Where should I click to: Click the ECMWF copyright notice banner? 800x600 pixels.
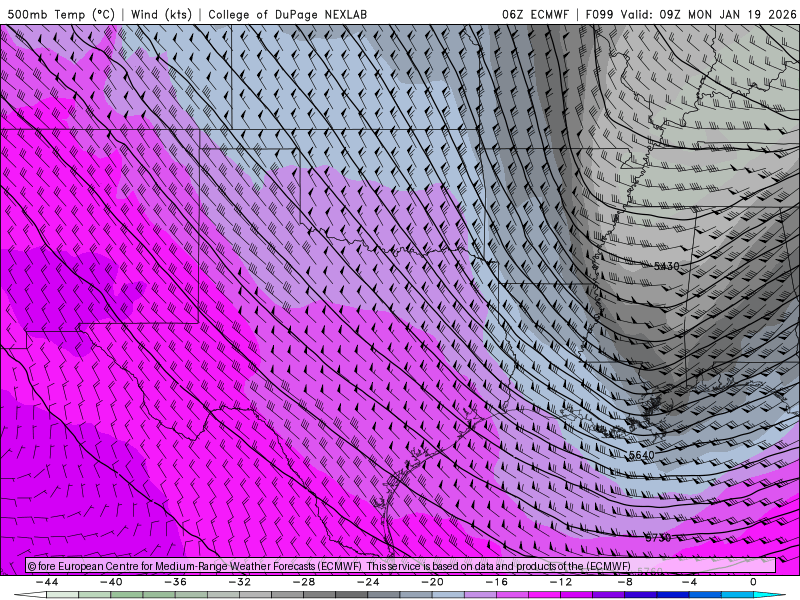coord(401,566)
